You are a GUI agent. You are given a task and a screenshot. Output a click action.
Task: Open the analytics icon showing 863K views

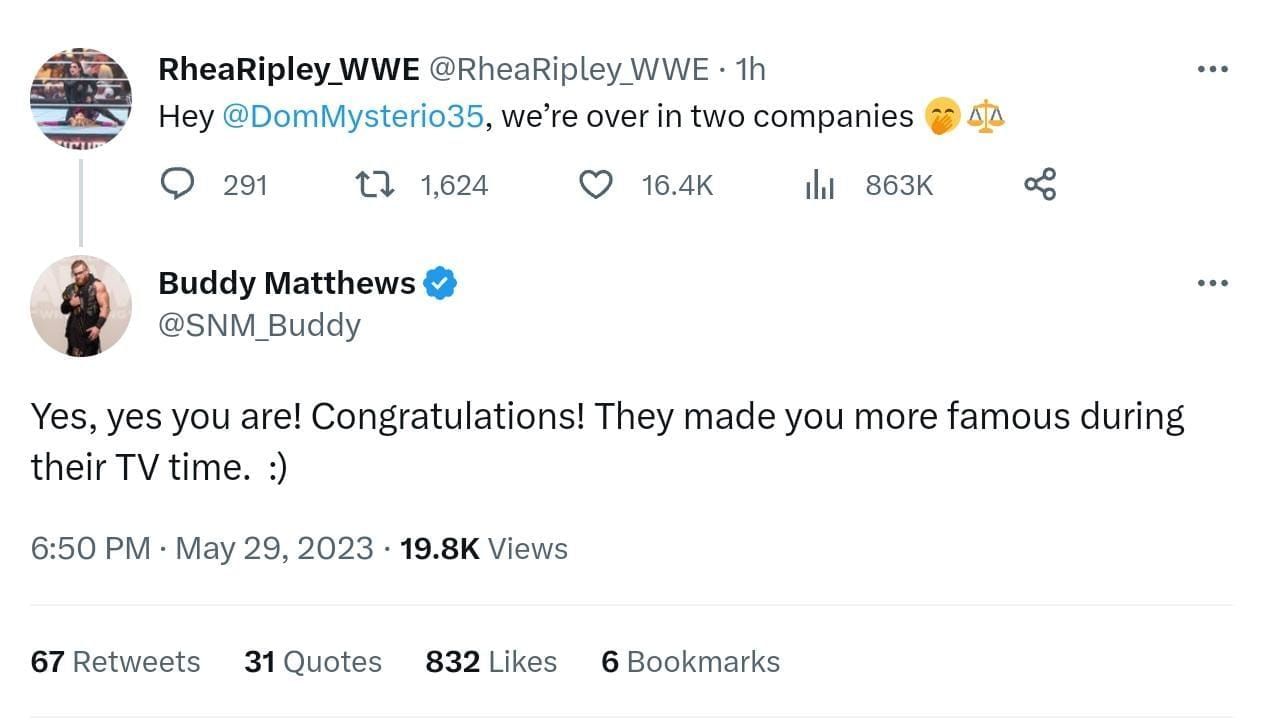pos(820,184)
